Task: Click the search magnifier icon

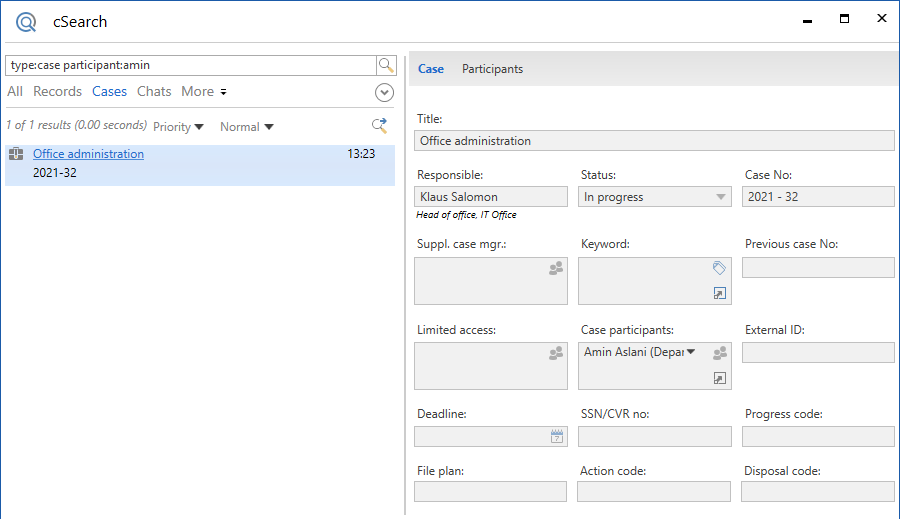Action: pyautogui.click(x=386, y=66)
